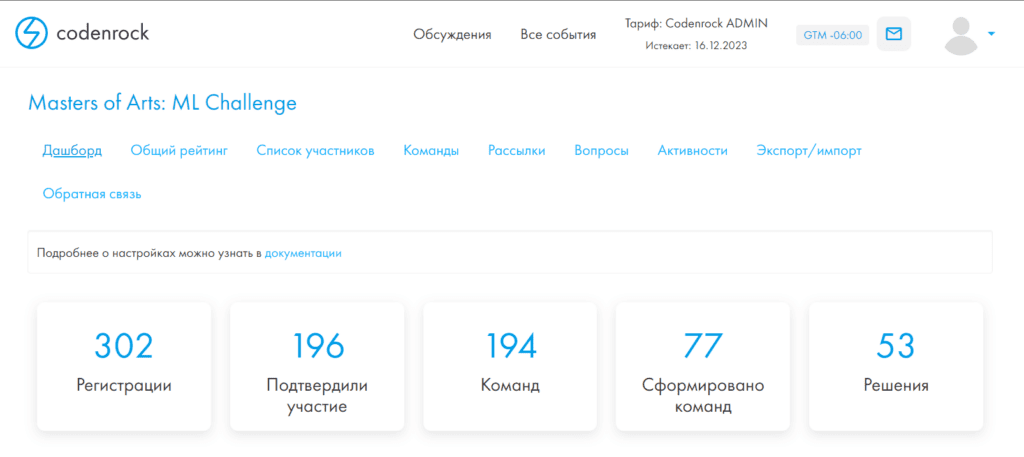Switch to the Общий рейтинг tab
1024x457 pixels.
[179, 151]
